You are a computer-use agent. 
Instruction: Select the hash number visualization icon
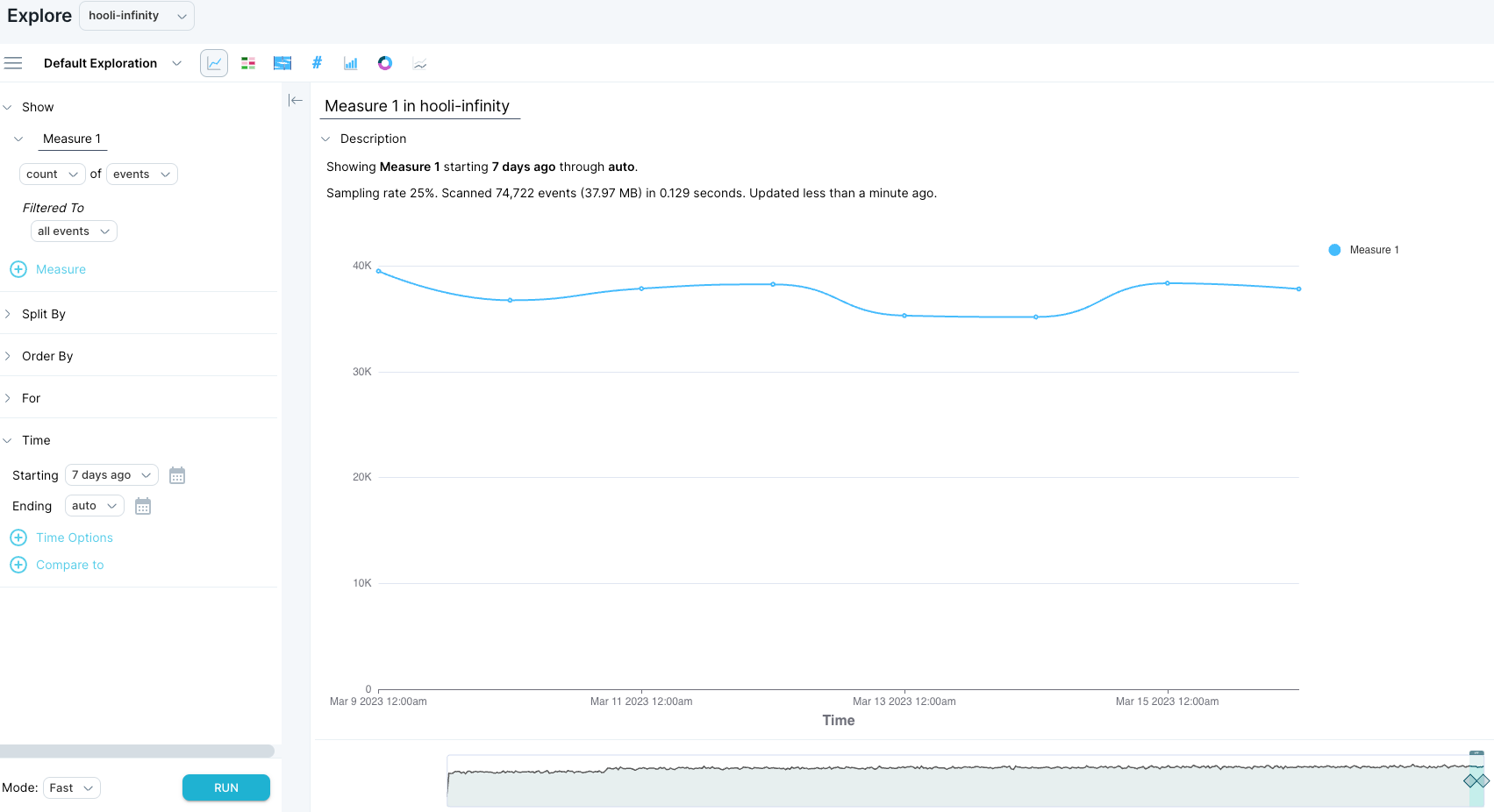[317, 63]
